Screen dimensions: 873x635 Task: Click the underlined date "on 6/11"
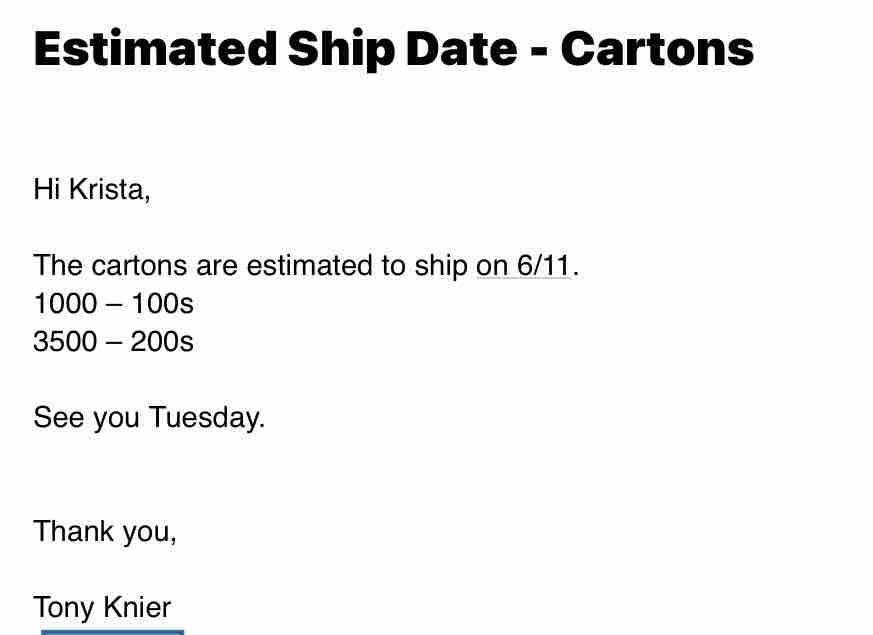[x=523, y=266]
